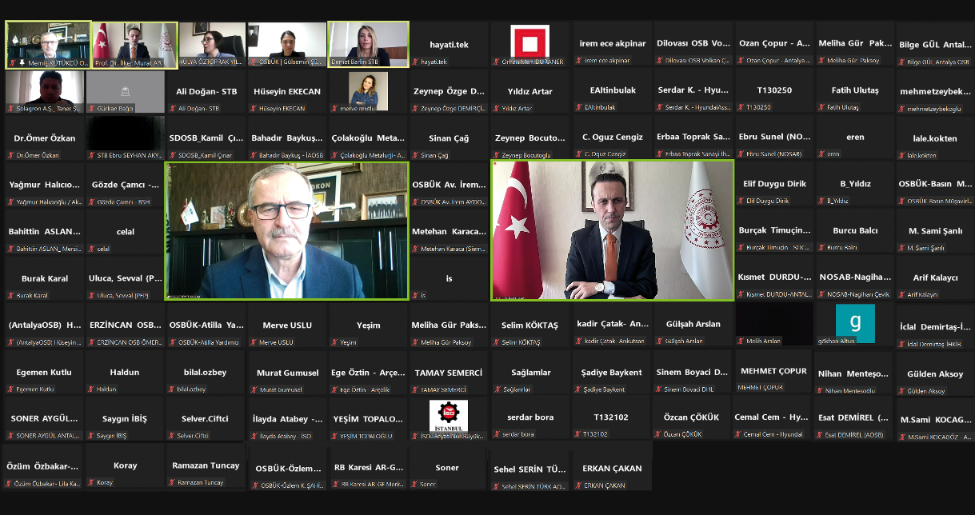Select Gürkan Bağcı gray video tile
Screen dimensions: 975x515
125,91
